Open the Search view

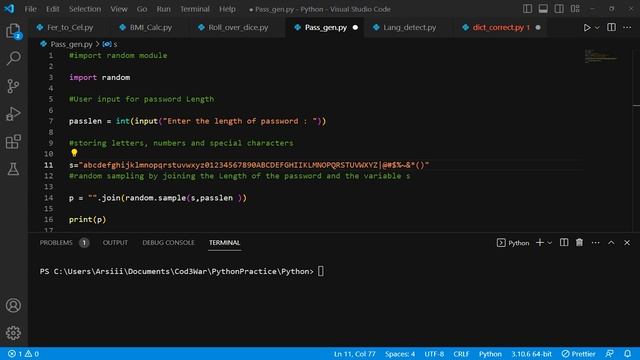13,58
